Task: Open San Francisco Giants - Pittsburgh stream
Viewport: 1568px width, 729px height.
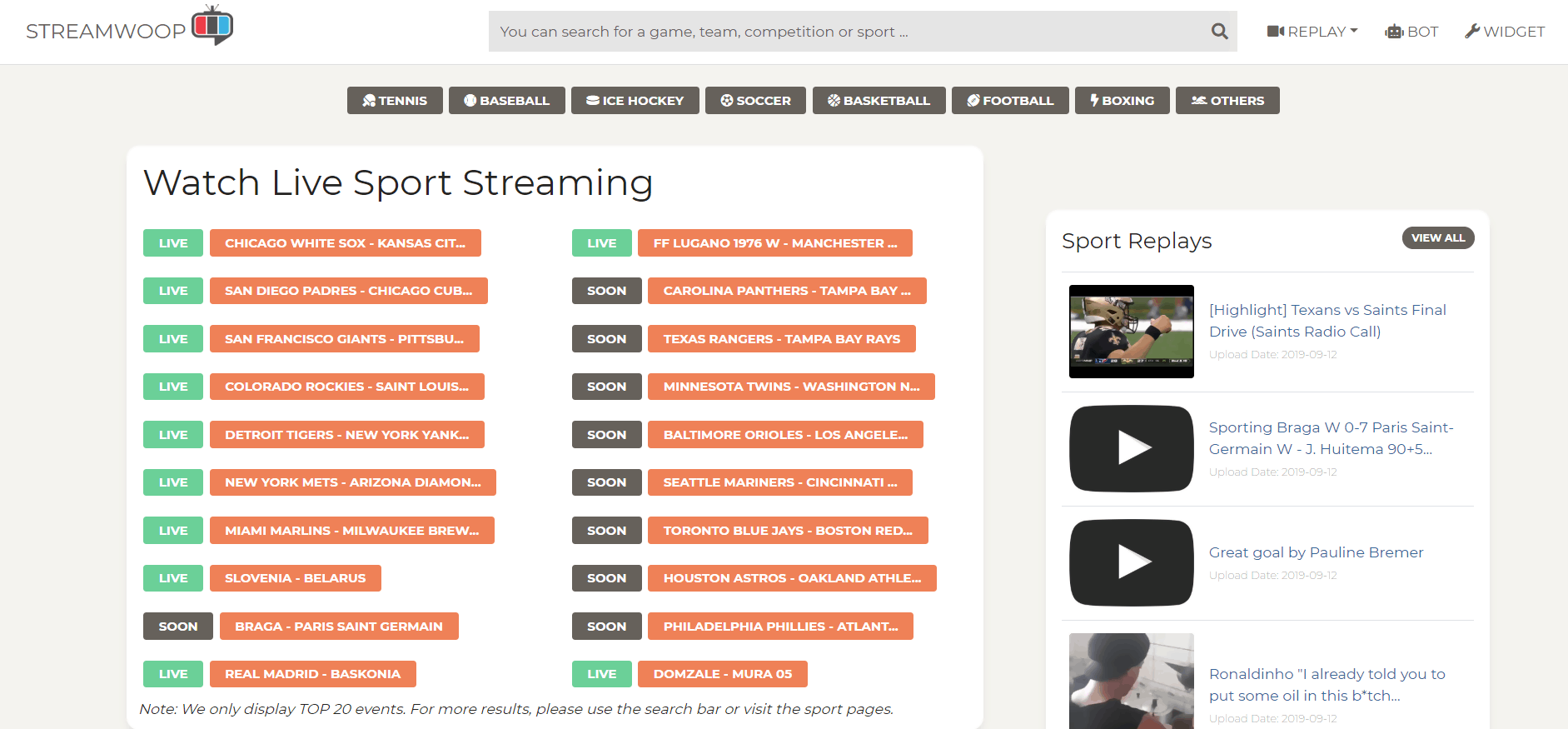Action: click(345, 339)
